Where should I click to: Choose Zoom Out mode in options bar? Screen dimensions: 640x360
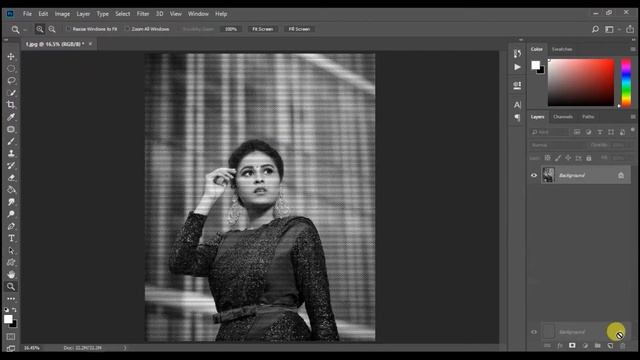[x=52, y=29]
